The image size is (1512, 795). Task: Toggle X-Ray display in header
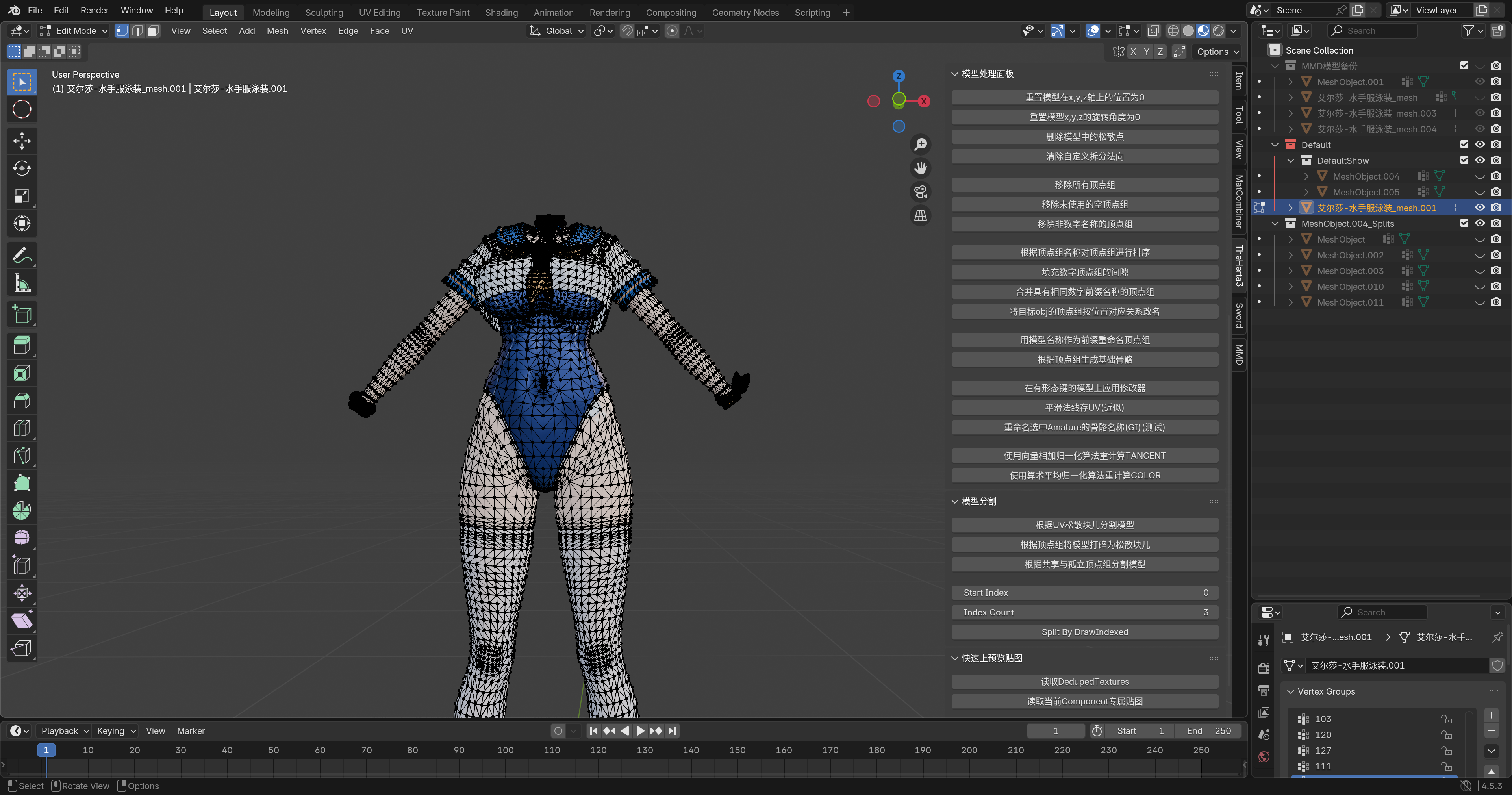pyautogui.click(x=1153, y=31)
